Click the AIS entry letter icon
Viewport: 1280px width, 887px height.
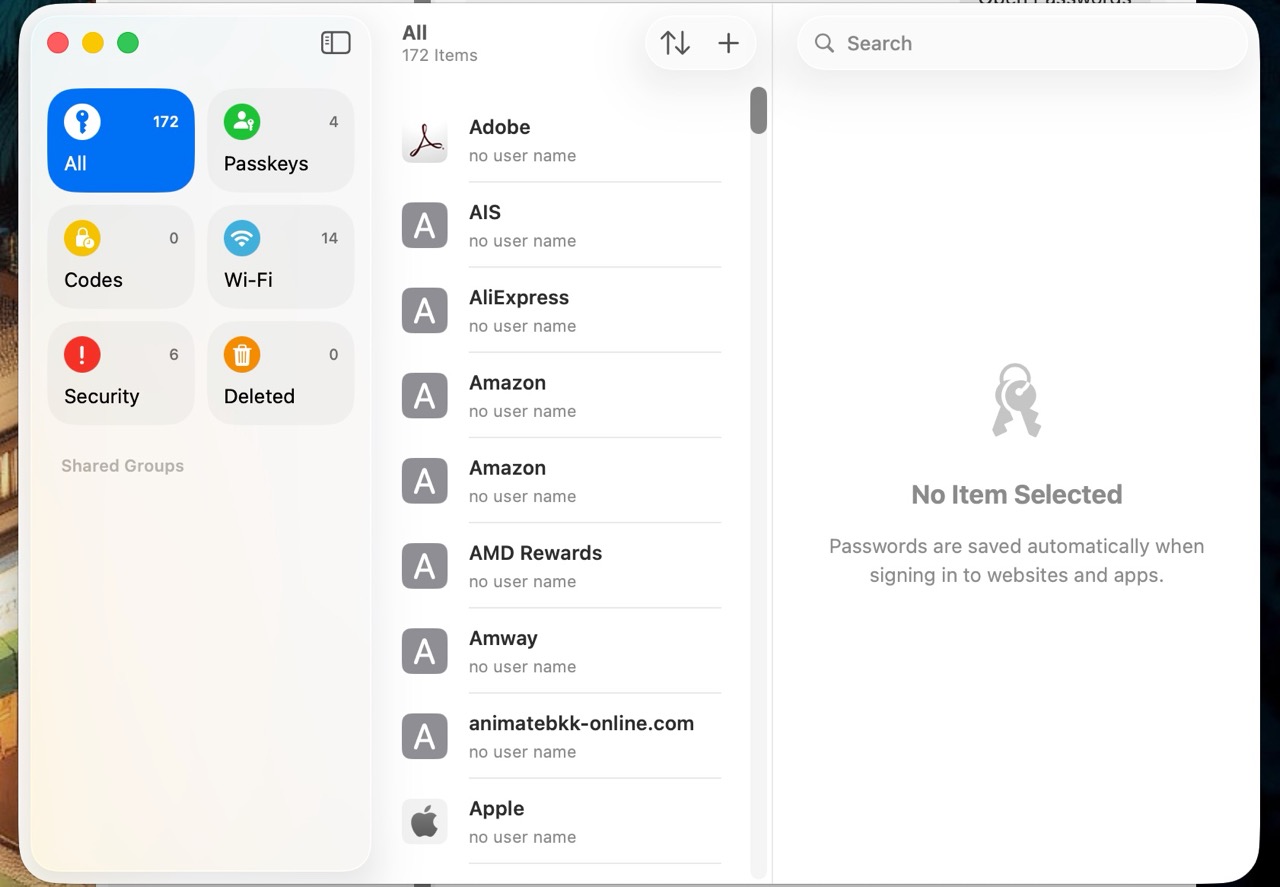pos(424,225)
